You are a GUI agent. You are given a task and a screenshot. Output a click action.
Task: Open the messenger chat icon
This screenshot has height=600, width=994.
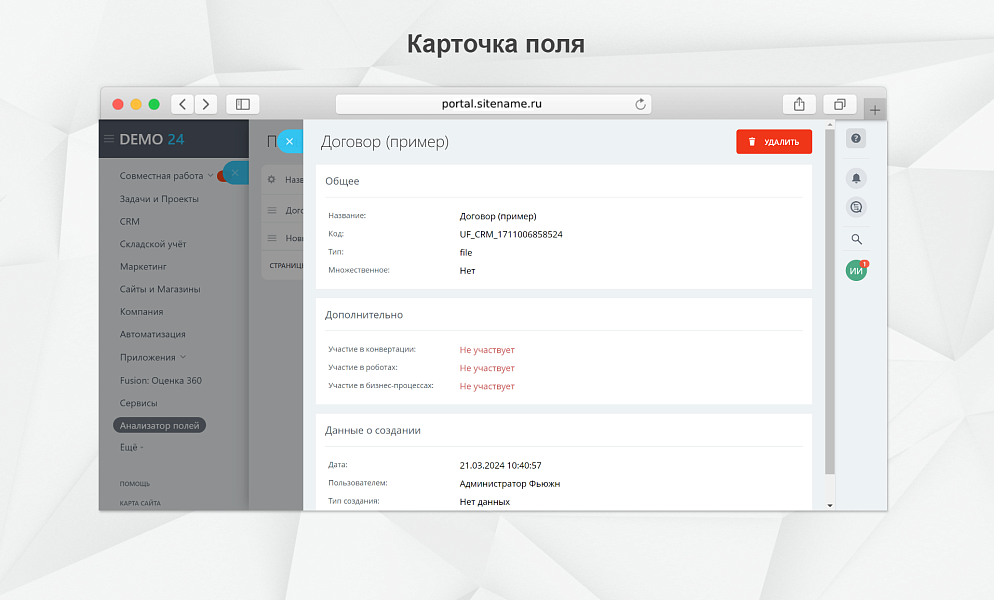(x=856, y=207)
